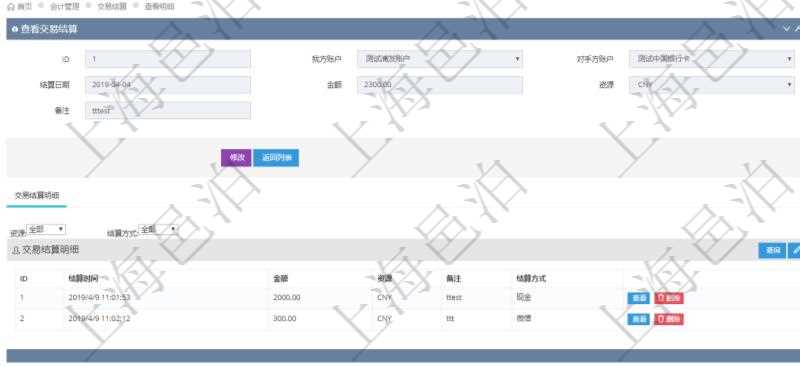Image resolution: width=800 pixels, height=366 pixels.
Task: Collapse the panel with the header chevron-down icon
Action: [786, 29]
